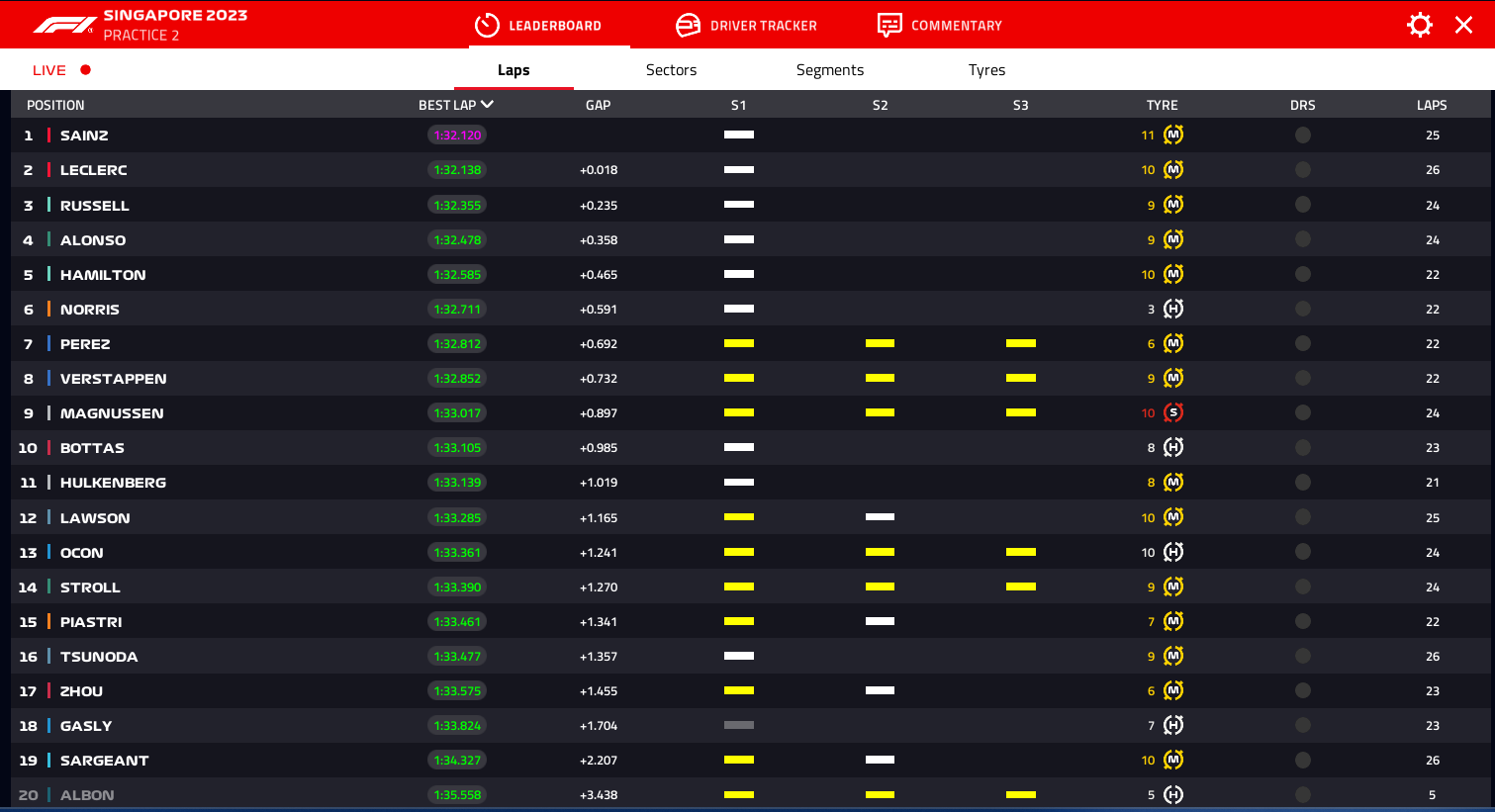Click Bottas's hard tyre icon
Image resolution: width=1495 pixels, height=812 pixels.
click(x=1173, y=447)
